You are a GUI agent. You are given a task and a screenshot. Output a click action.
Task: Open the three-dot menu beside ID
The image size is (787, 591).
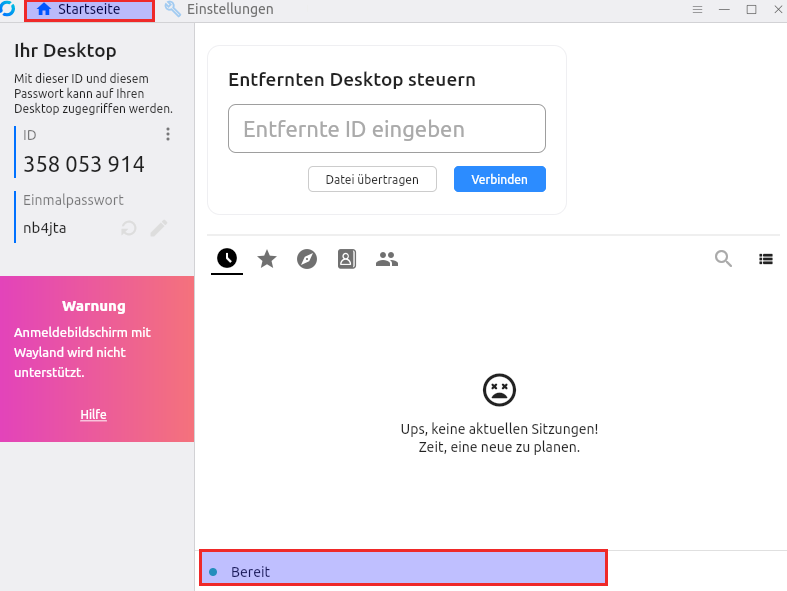168,135
